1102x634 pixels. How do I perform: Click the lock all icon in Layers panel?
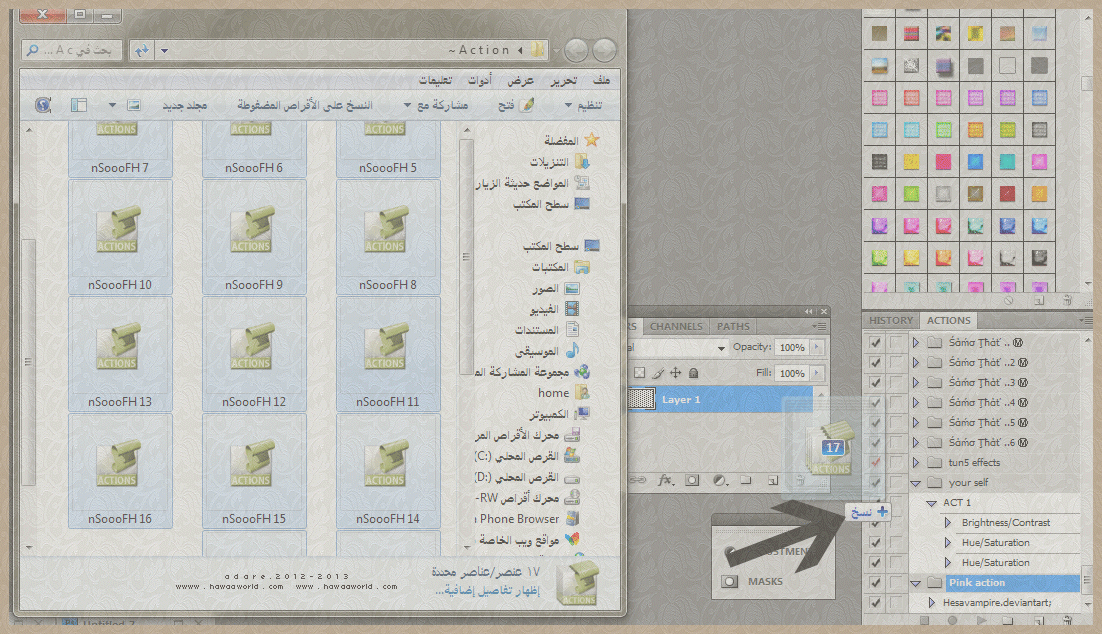coord(694,373)
